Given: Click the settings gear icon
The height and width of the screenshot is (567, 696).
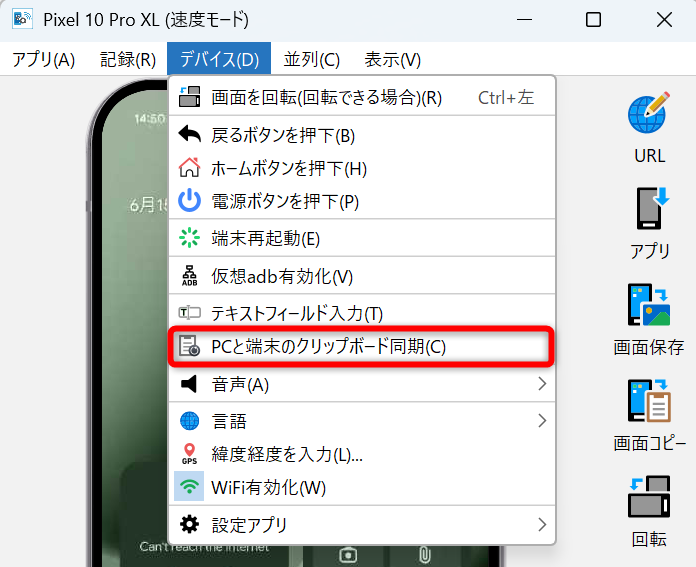Looking at the screenshot, I should point(190,524).
